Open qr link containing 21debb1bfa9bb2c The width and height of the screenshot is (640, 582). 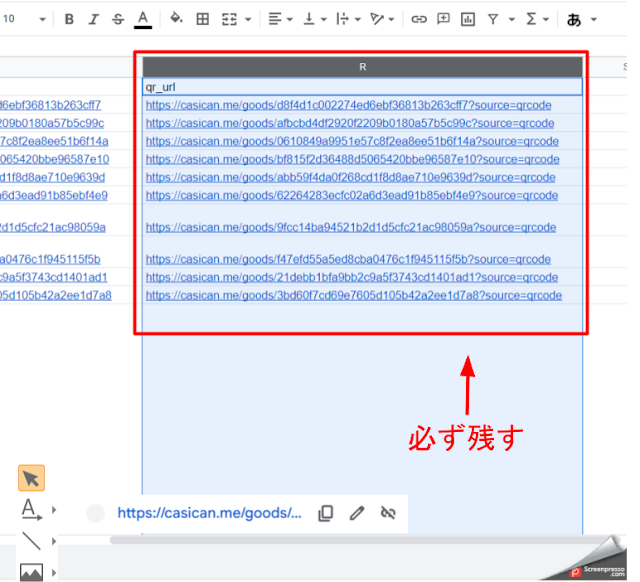(x=352, y=277)
